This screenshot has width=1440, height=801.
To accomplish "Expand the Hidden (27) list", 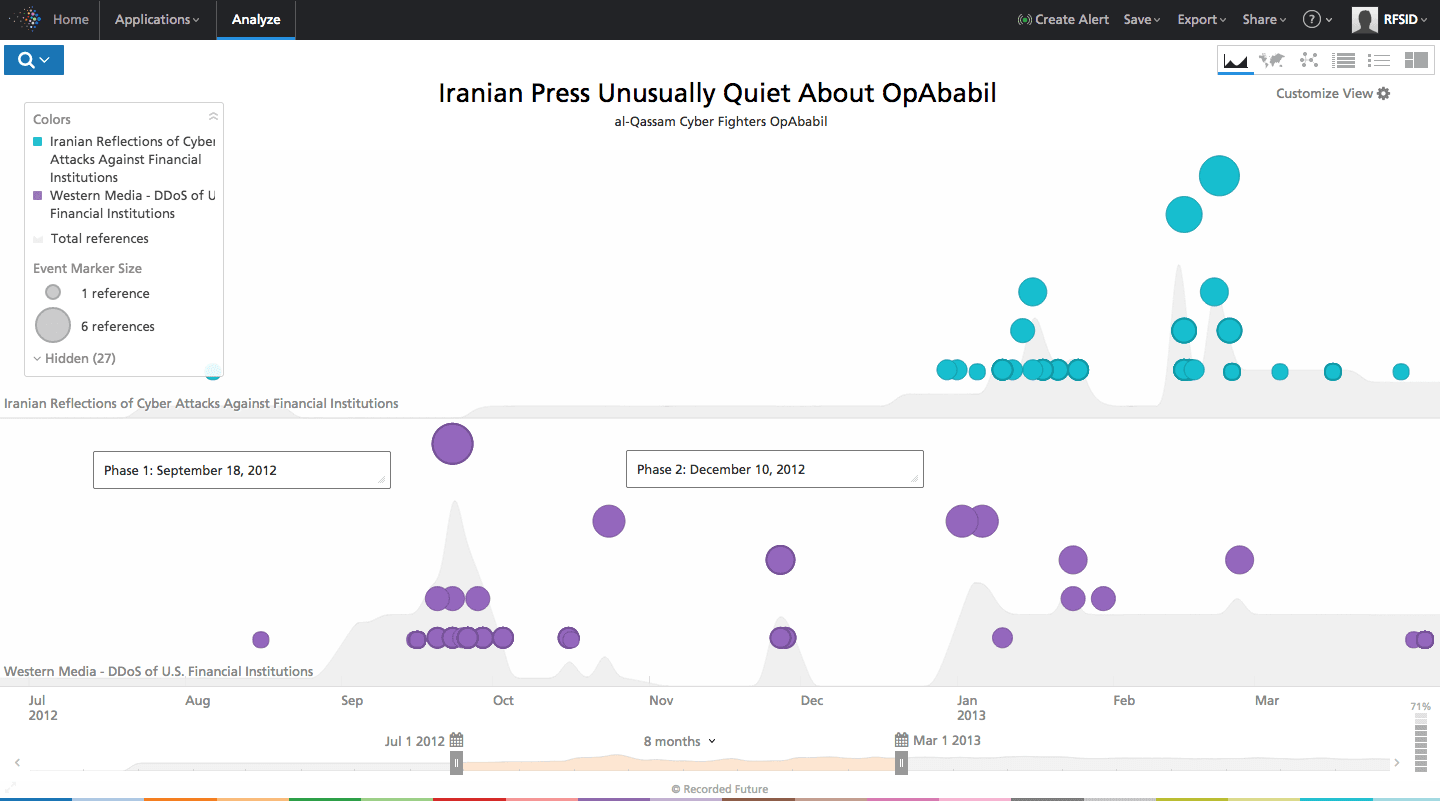I will pos(75,358).
